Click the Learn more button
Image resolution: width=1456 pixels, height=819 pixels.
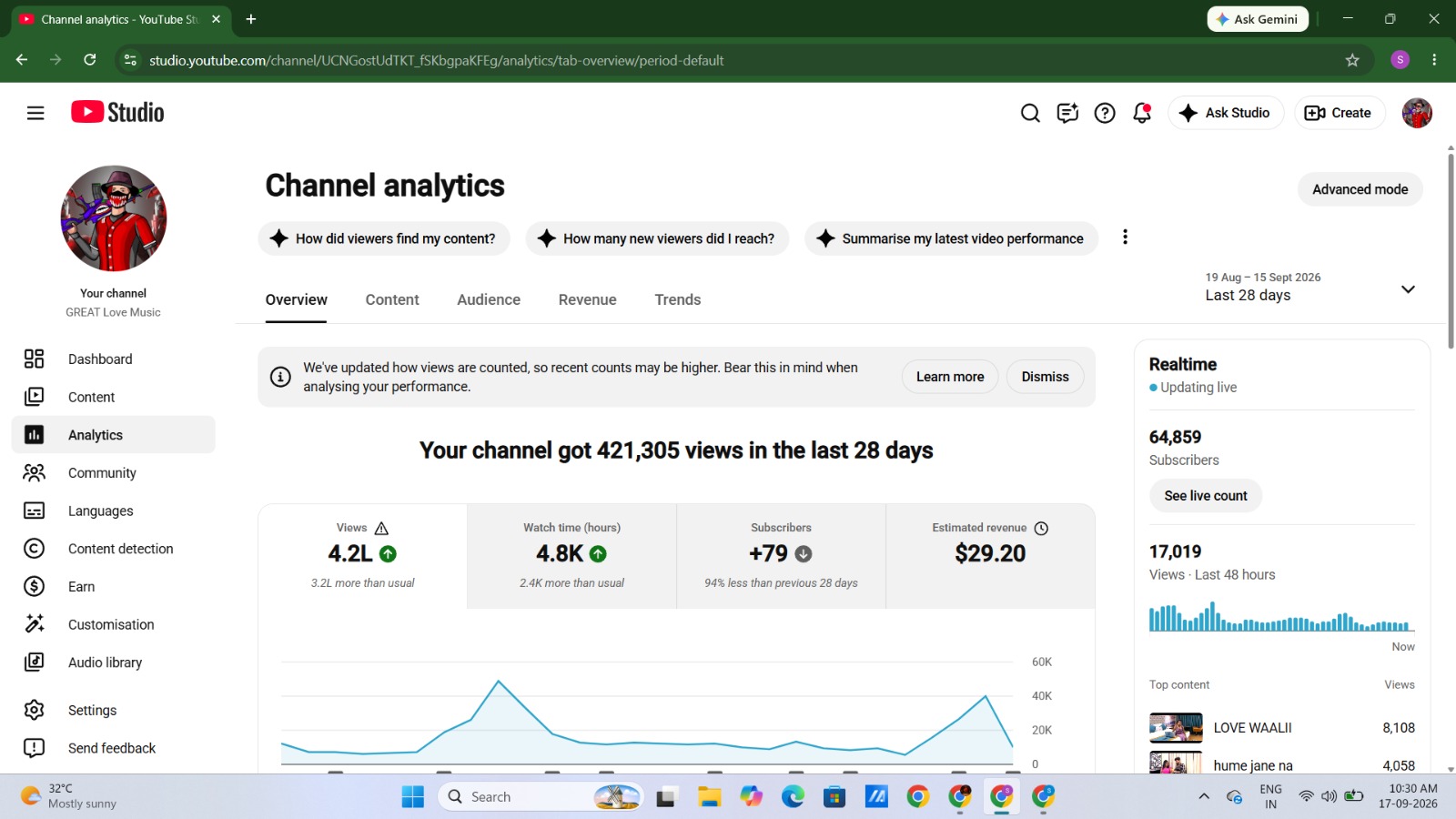point(950,377)
